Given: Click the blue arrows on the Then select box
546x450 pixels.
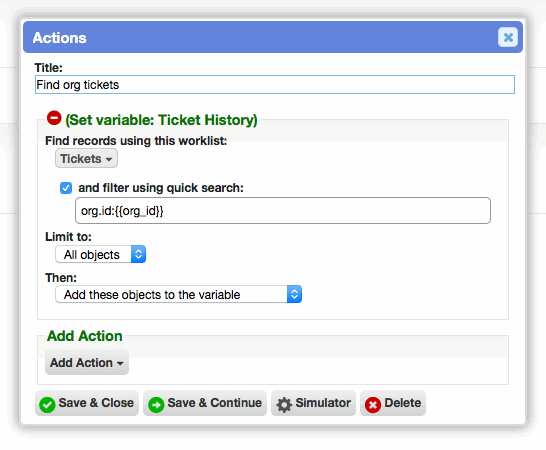Looking at the screenshot, I should click(x=294, y=294).
